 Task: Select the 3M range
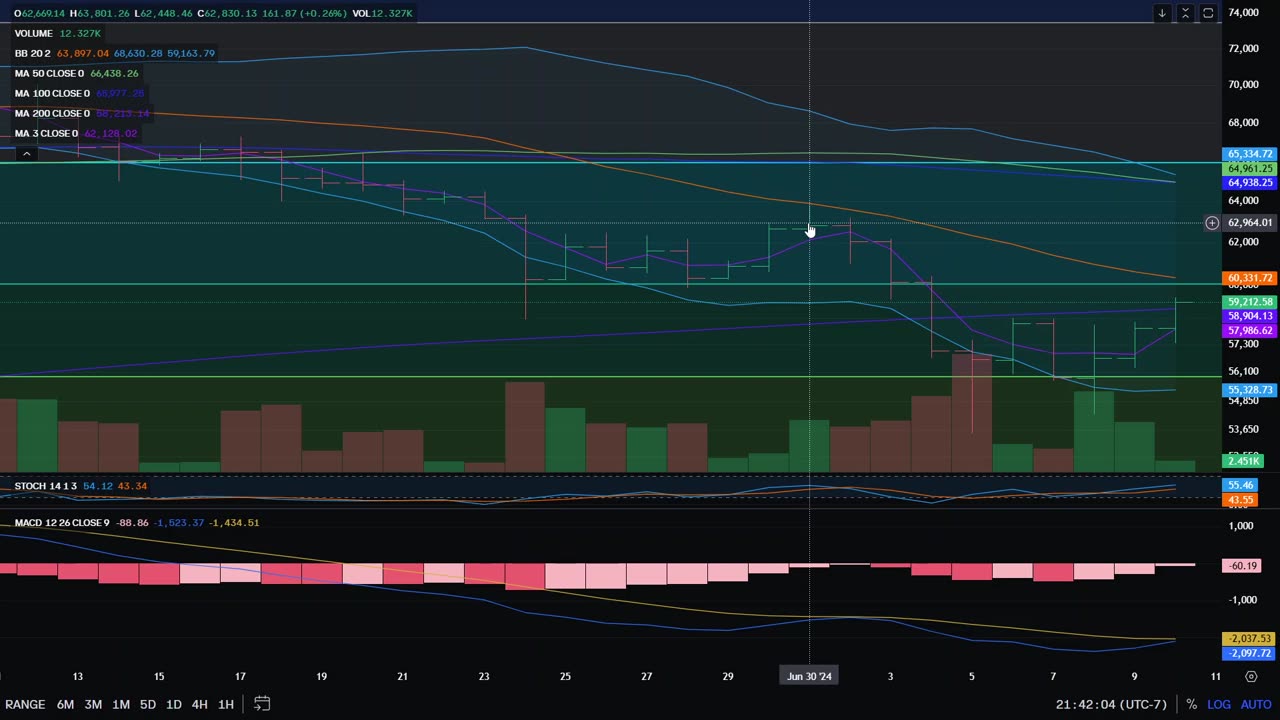point(93,704)
